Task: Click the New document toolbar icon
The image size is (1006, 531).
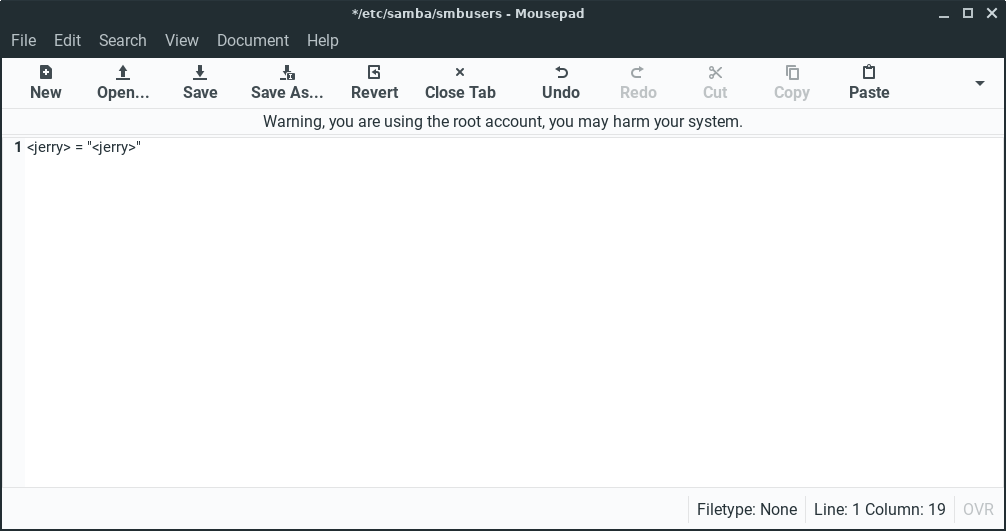Action: pyautogui.click(x=45, y=81)
